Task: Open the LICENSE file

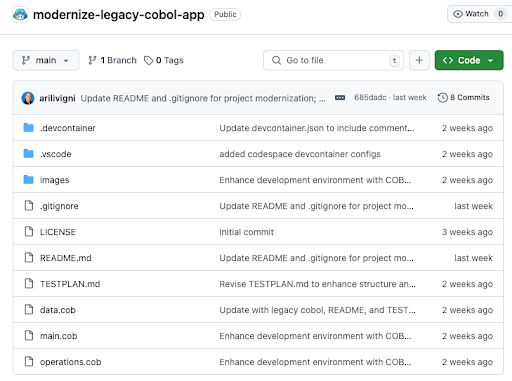Action: 58,232
